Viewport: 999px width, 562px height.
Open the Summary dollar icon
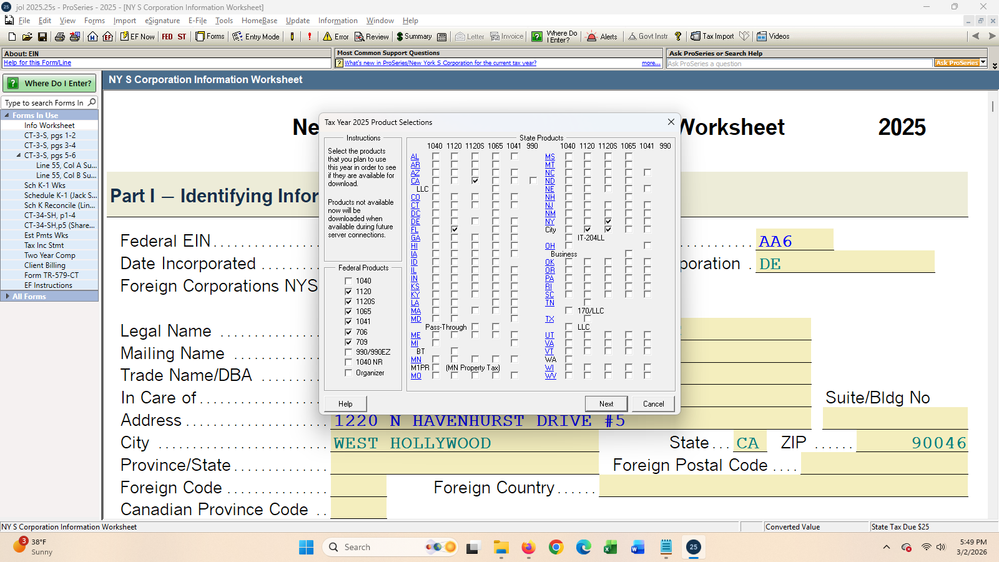click(x=413, y=36)
